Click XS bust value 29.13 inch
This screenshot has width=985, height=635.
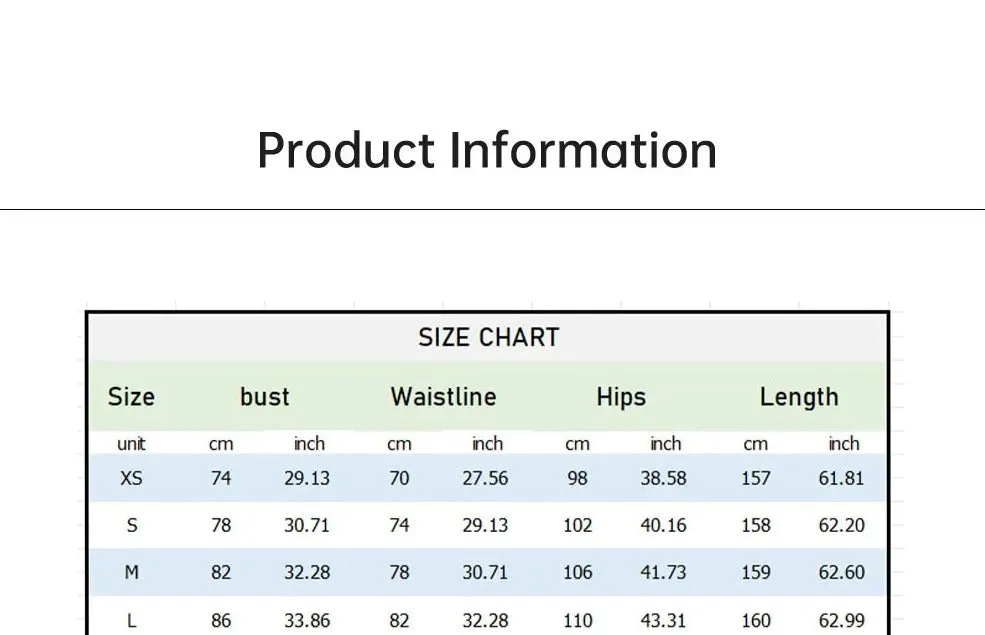tap(307, 479)
